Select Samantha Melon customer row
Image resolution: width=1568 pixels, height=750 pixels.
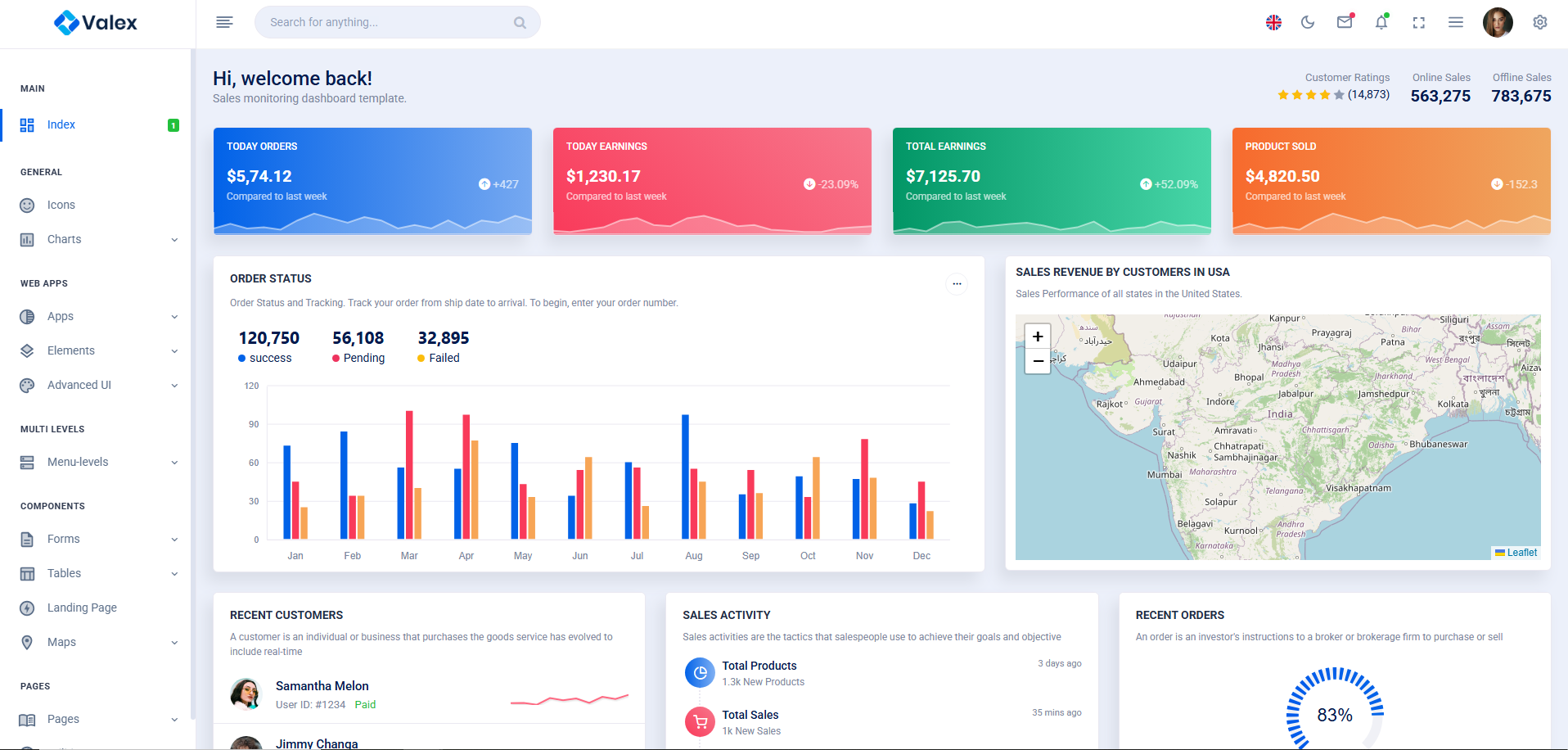(x=429, y=694)
